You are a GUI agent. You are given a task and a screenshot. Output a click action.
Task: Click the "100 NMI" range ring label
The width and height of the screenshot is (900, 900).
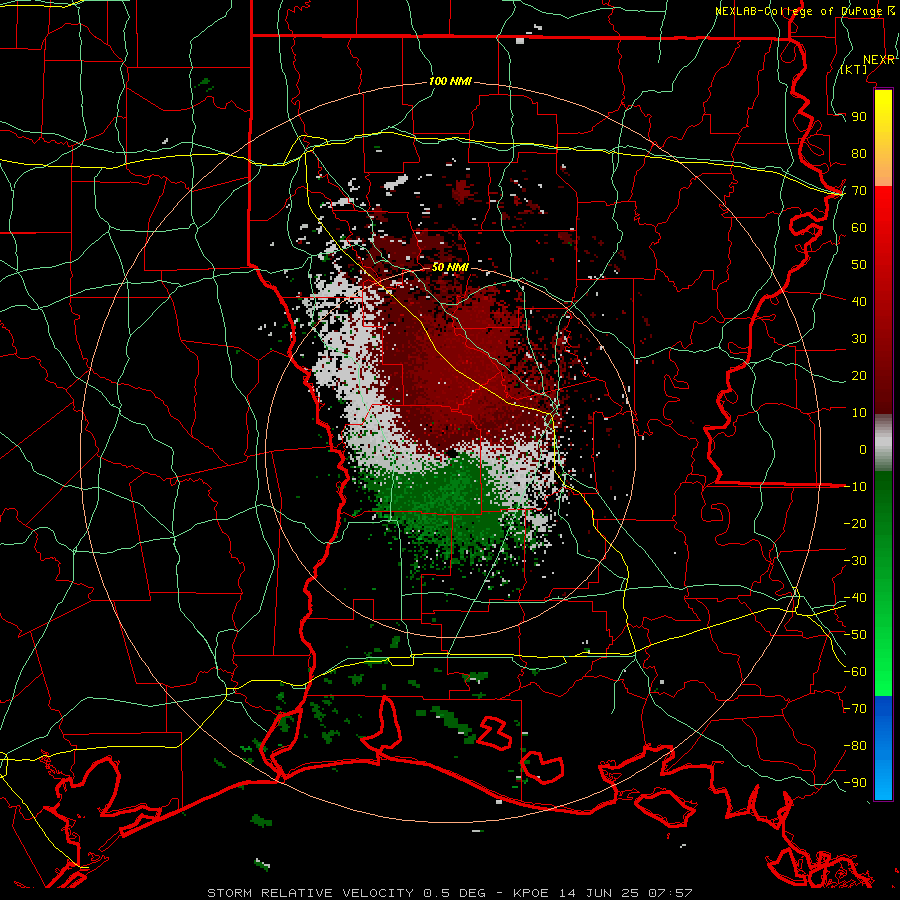[x=451, y=81]
